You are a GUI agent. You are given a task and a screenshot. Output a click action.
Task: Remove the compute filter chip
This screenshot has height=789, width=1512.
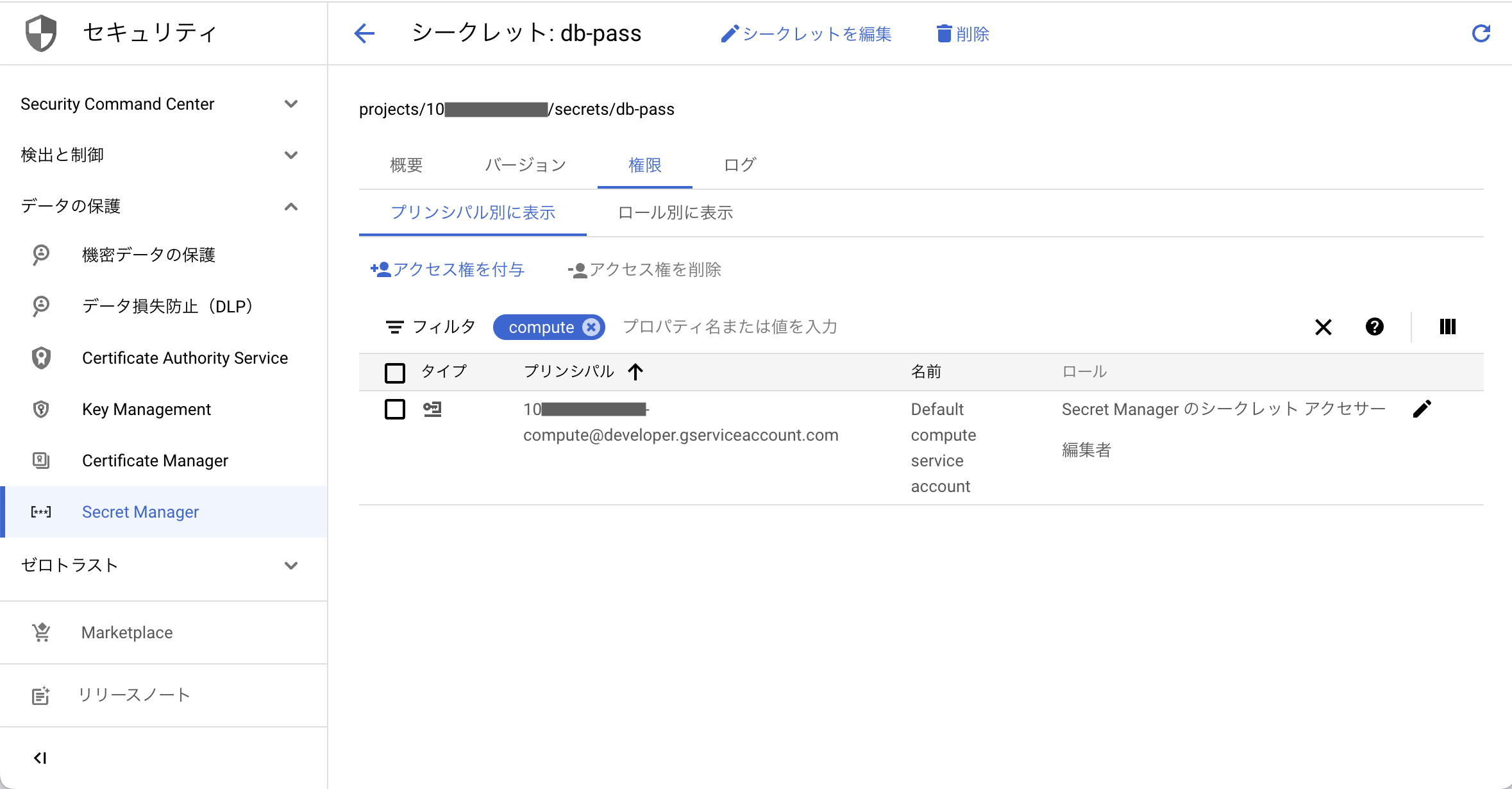coord(591,327)
